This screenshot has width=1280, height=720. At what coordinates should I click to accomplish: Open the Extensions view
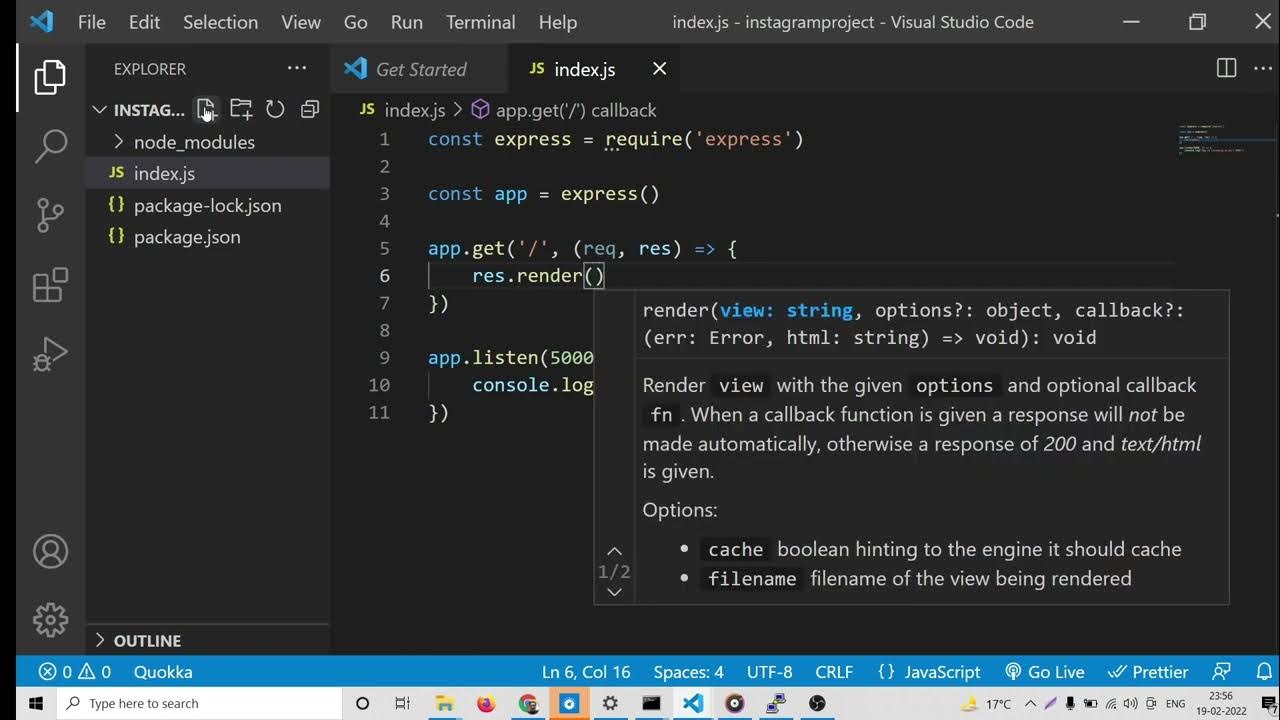[50, 285]
